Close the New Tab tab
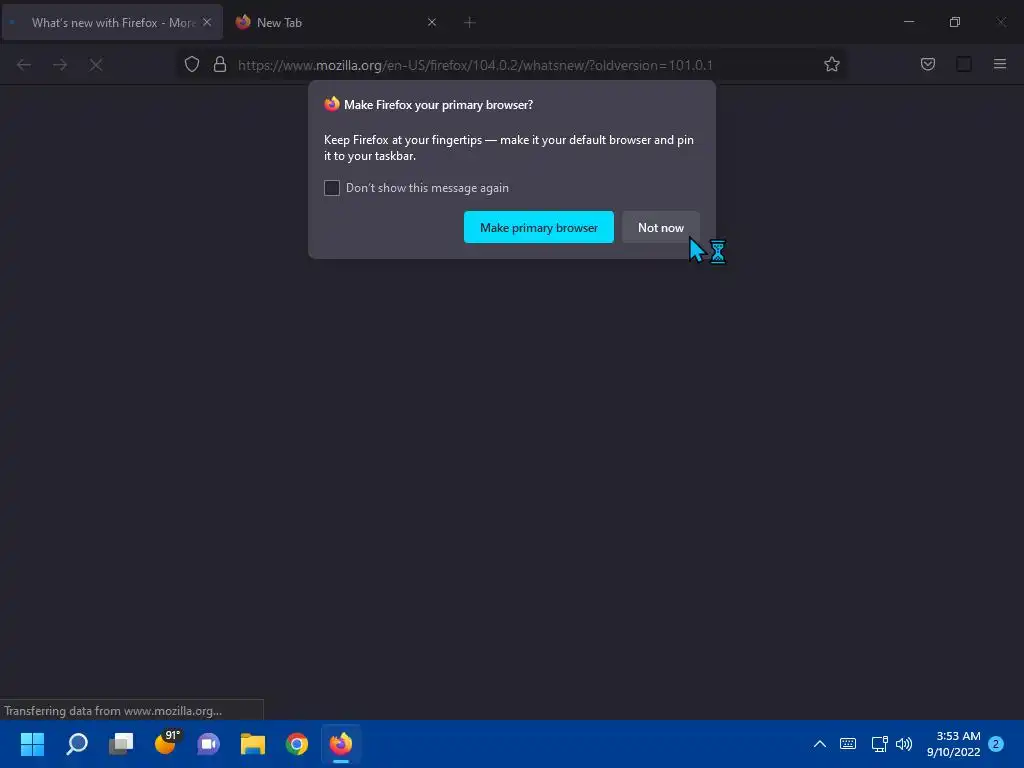1024x768 pixels. 432,22
